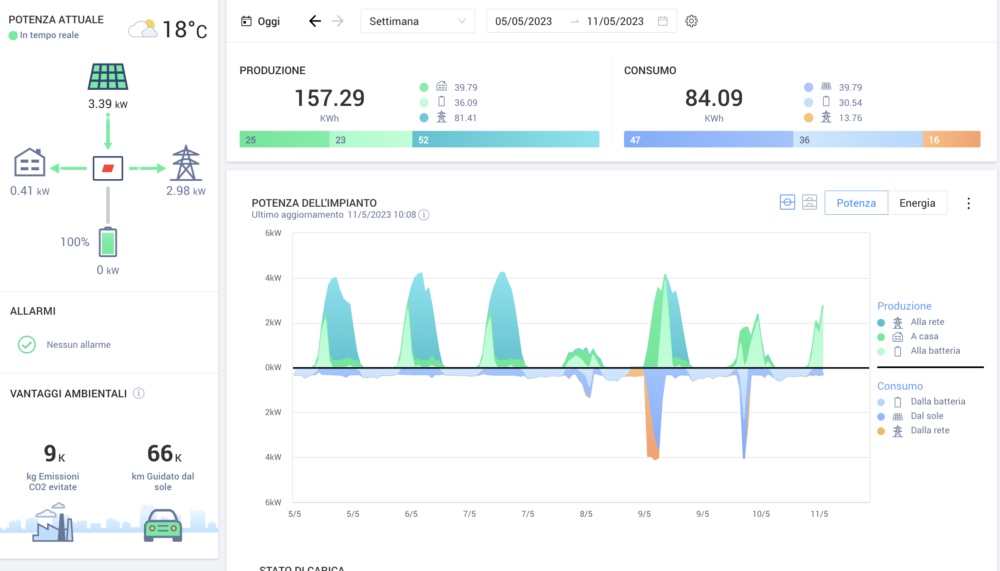
Task: Click the power grid pylon icon
Action: click(185, 164)
